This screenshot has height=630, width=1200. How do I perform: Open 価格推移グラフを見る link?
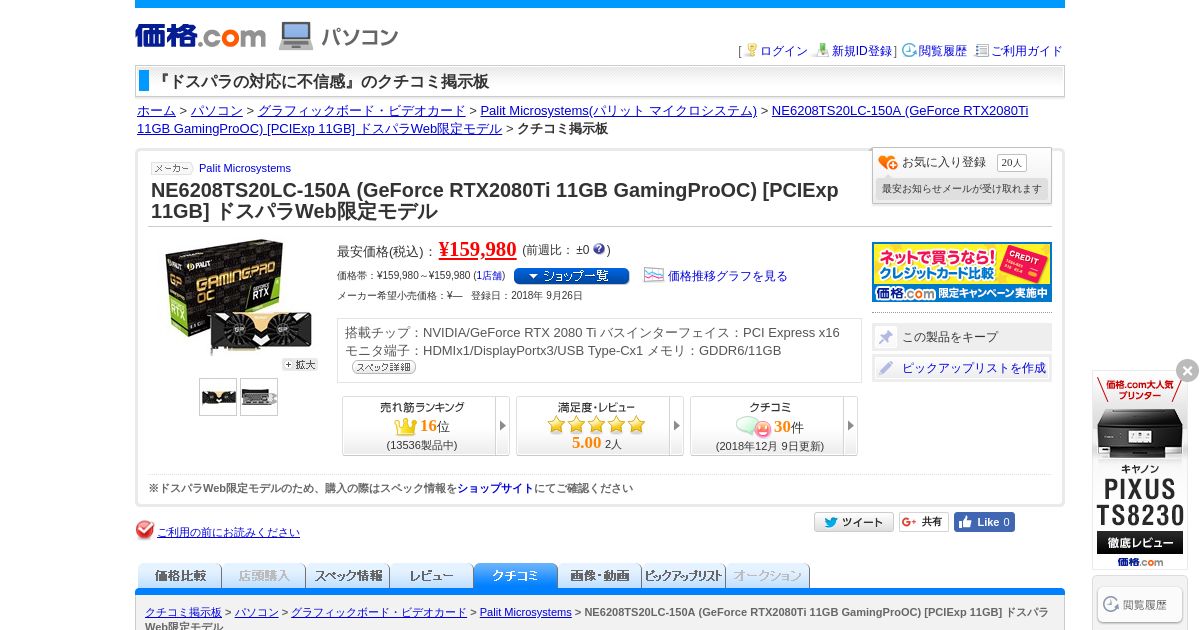pyautogui.click(x=727, y=276)
